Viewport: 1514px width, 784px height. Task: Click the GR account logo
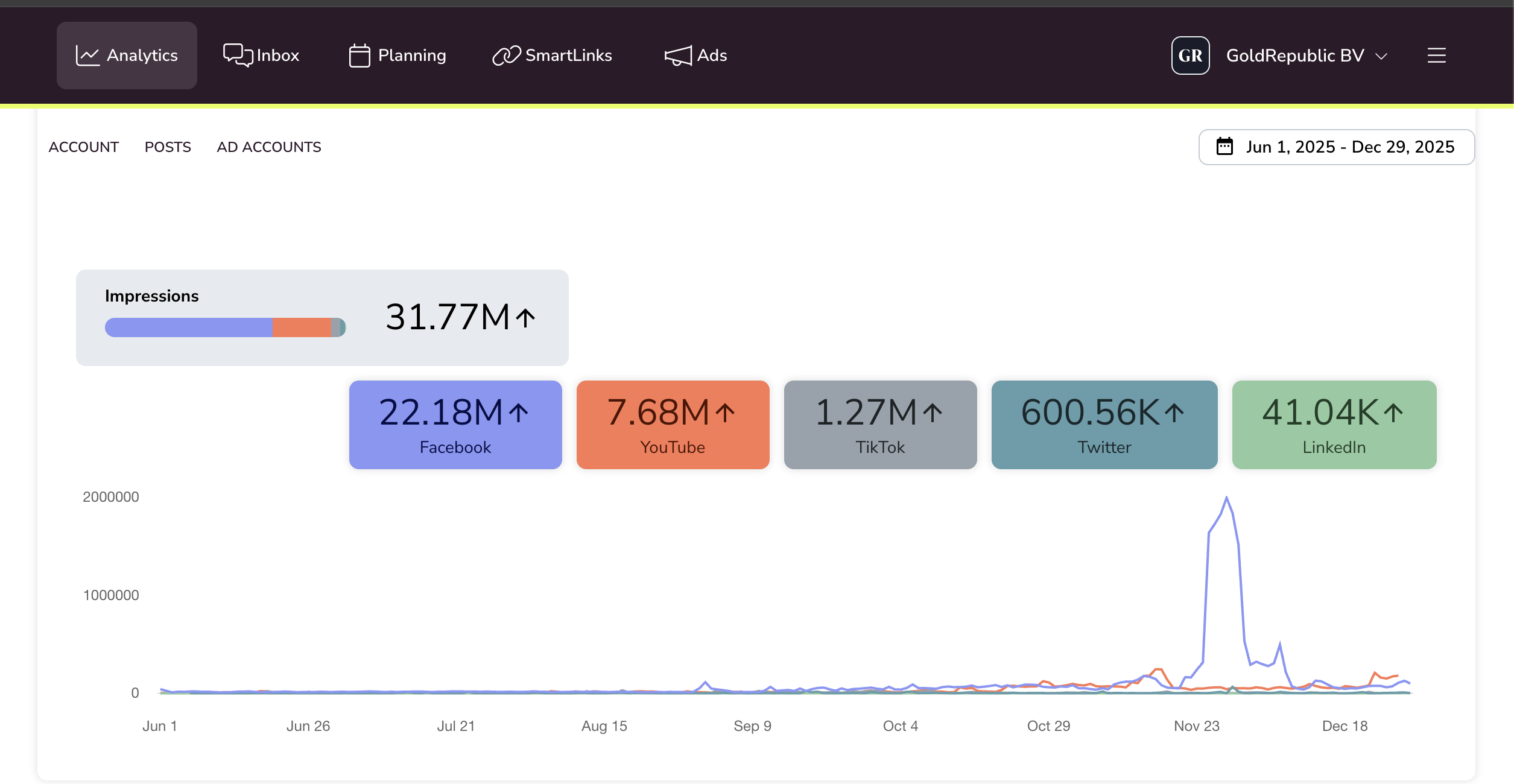point(1190,55)
